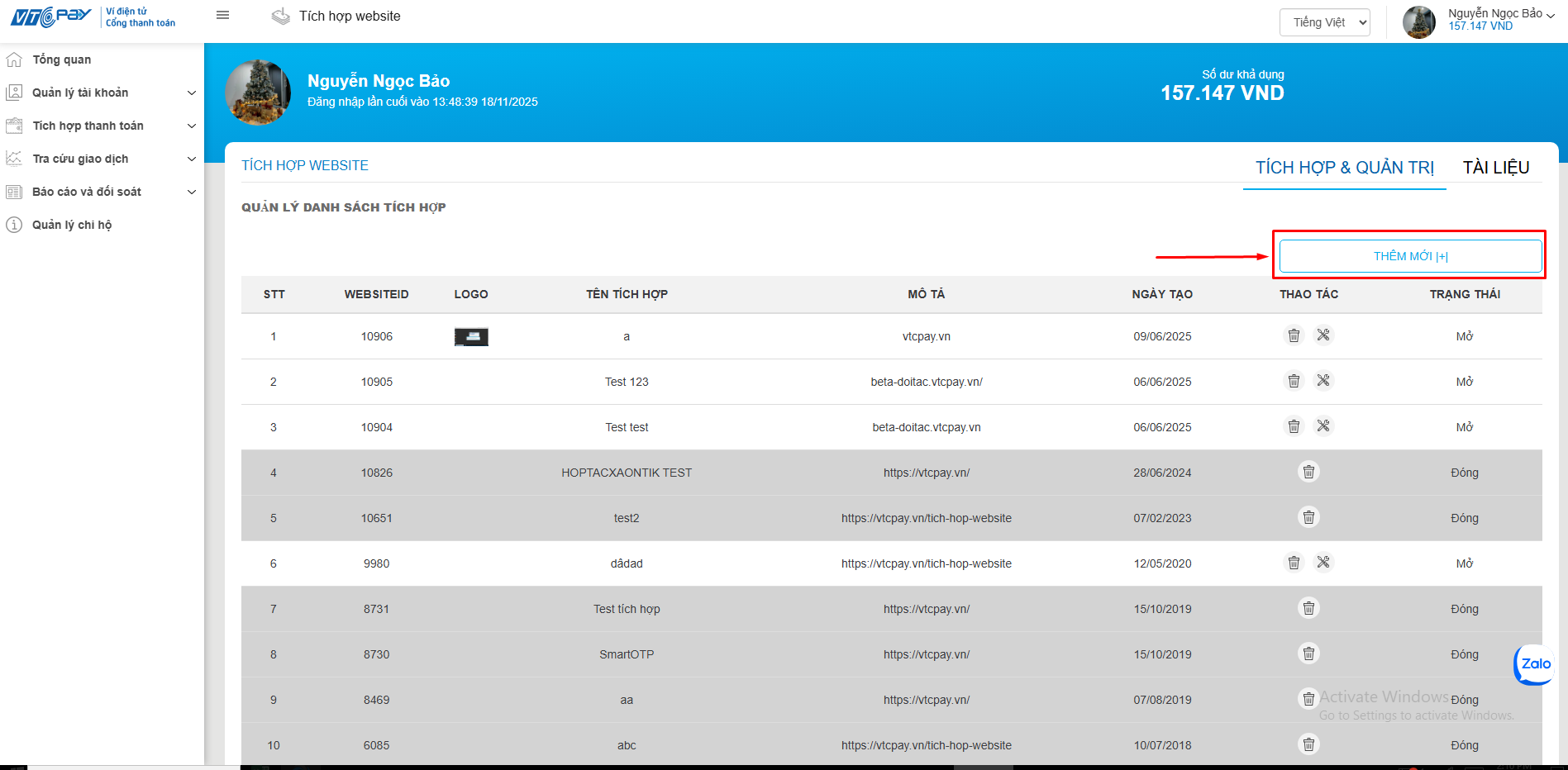Open the Tiếng Việt language dropdown

pyautogui.click(x=1324, y=22)
